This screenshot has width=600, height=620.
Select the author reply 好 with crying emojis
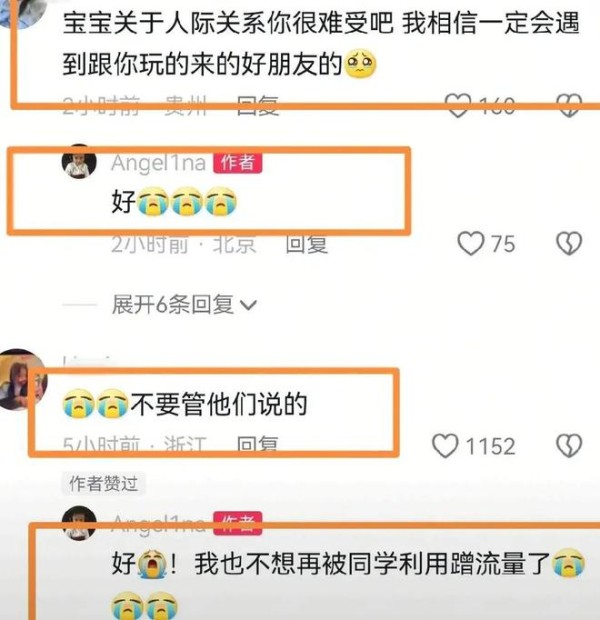click(x=174, y=201)
